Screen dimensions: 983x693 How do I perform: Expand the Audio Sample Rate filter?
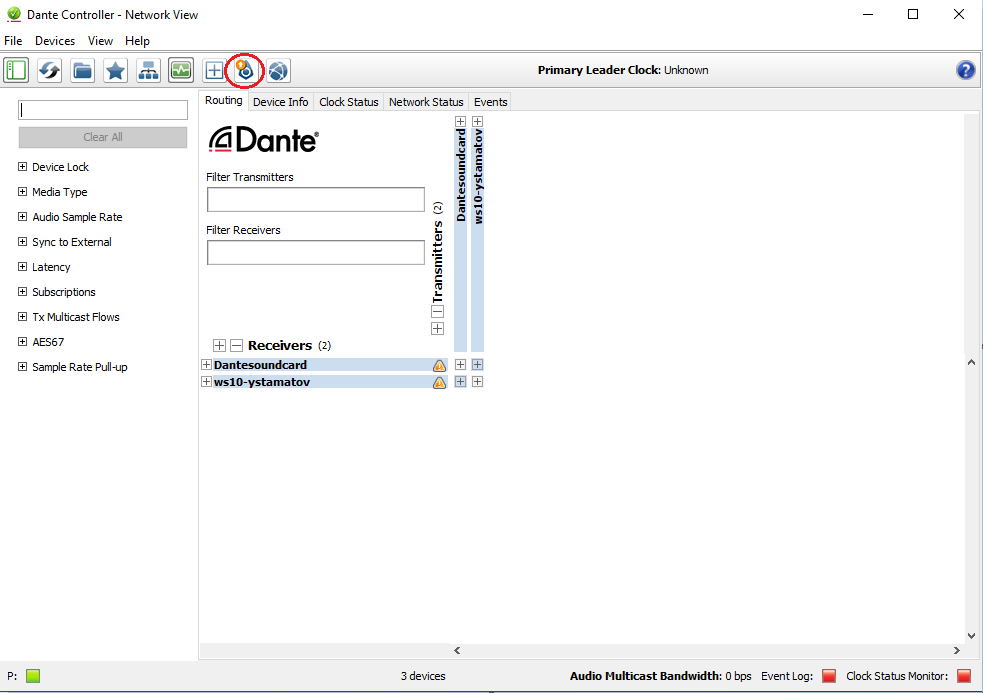(x=23, y=217)
